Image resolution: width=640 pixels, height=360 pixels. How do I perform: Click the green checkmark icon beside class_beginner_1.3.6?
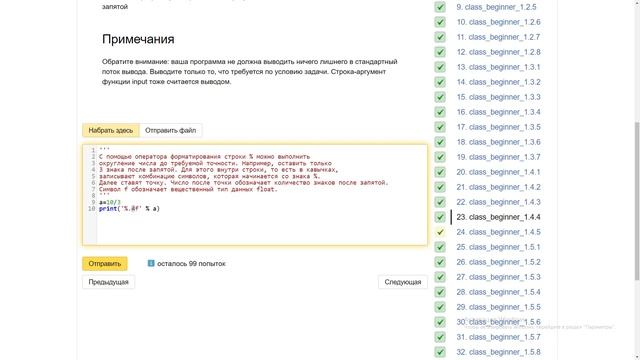(440, 142)
